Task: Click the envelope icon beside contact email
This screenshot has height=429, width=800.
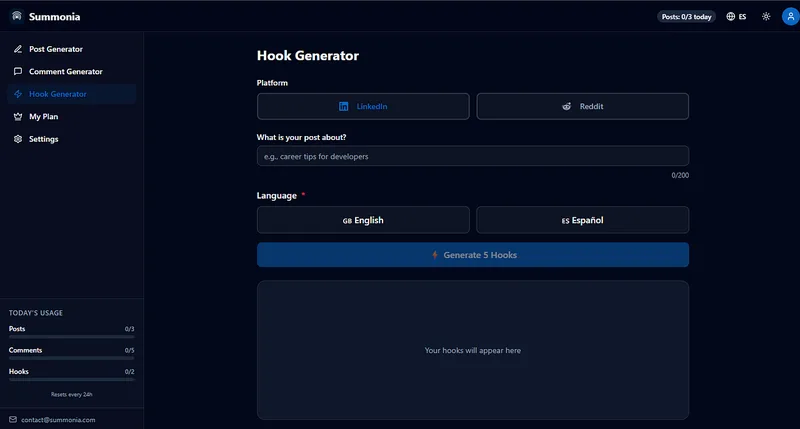Action: point(13,419)
